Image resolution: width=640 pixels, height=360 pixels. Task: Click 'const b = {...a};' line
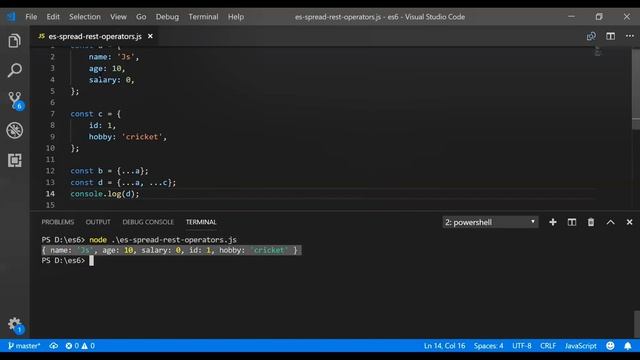[109, 171]
